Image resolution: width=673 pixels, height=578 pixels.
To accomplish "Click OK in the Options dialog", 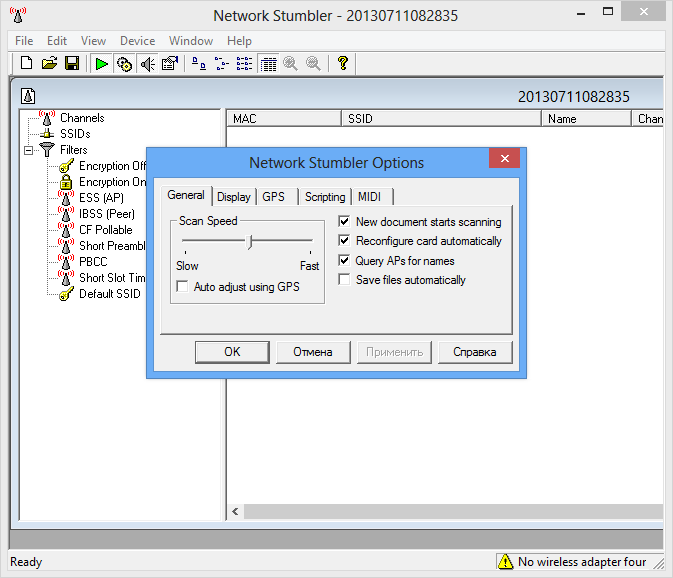I will click(x=232, y=352).
